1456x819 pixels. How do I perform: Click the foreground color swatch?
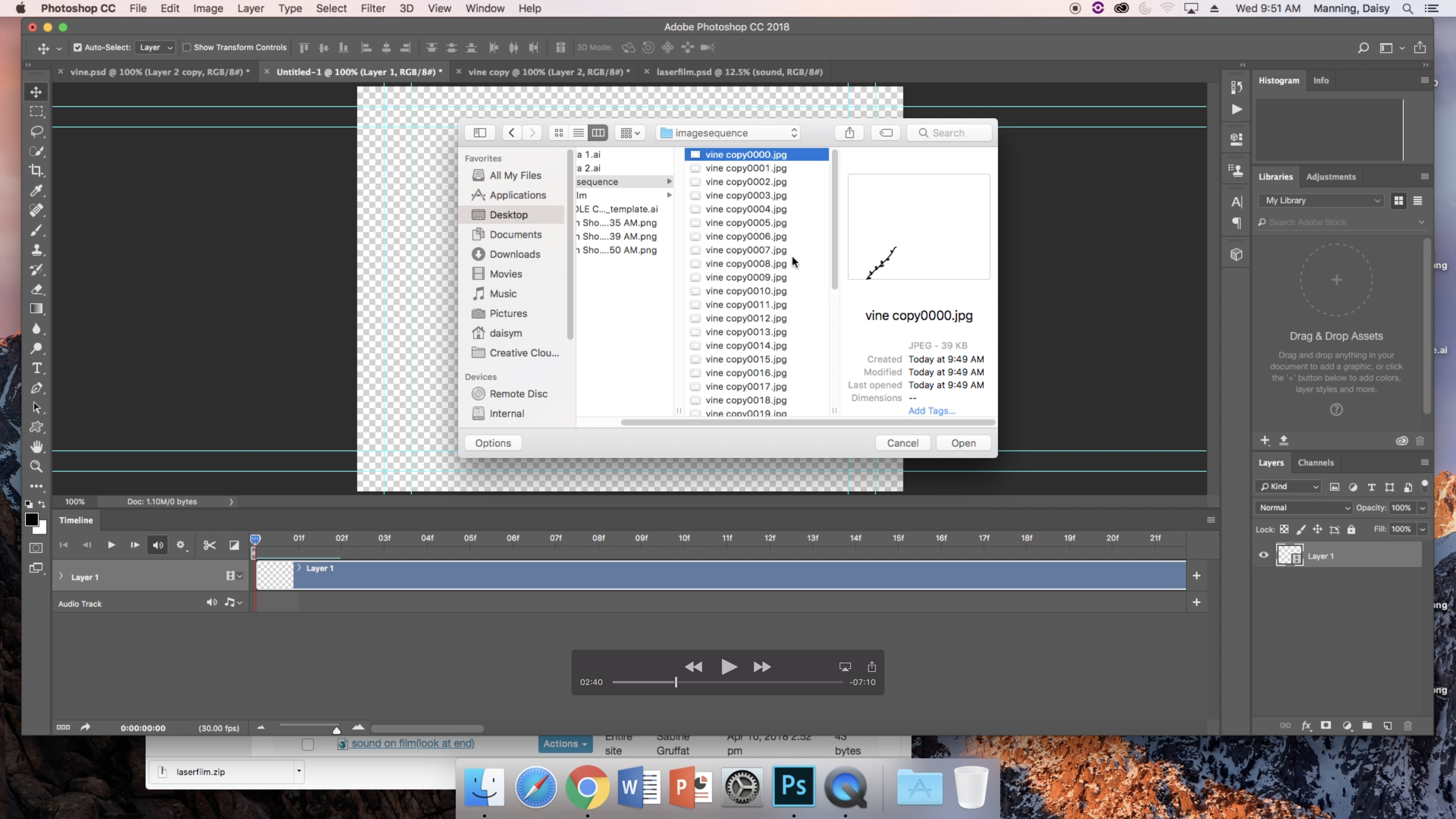pyautogui.click(x=32, y=519)
